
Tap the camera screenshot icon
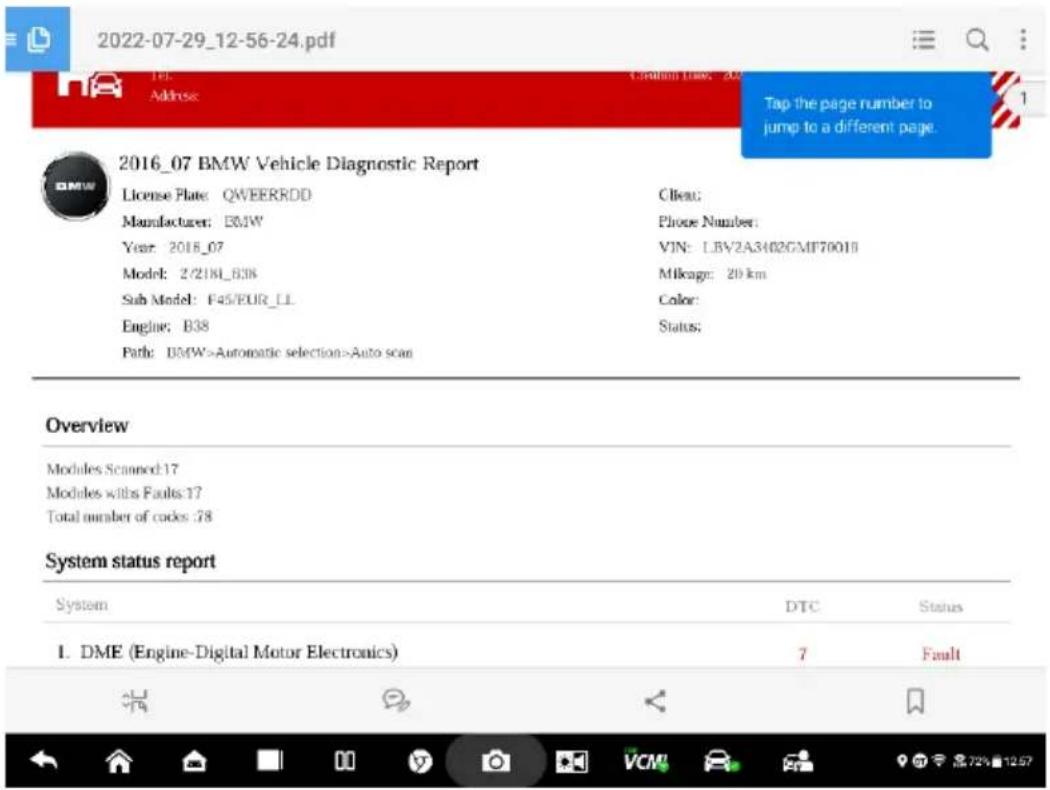pyautogui.click(x=496, y=761)
